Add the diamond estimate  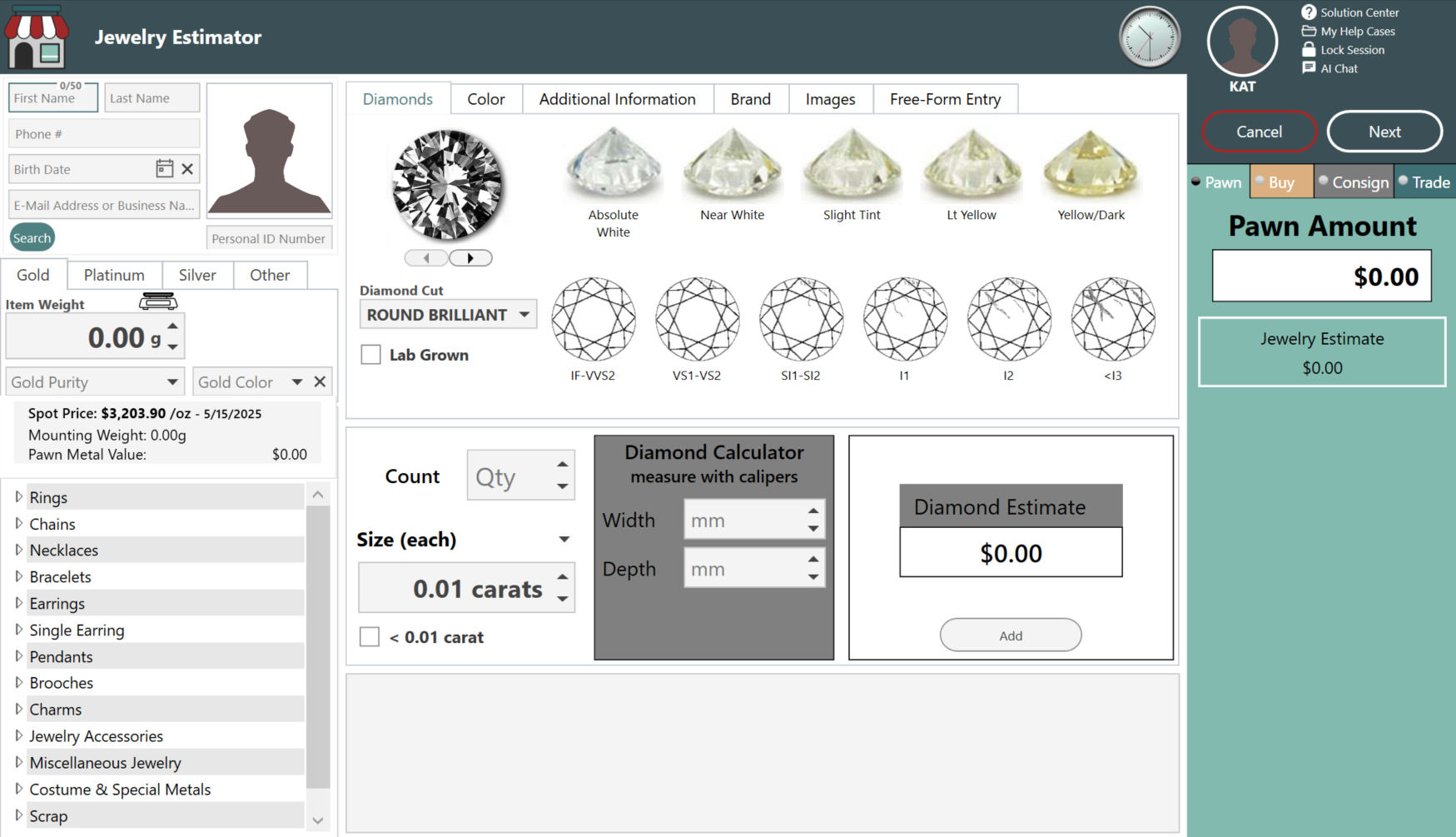tap(1011, 635)
